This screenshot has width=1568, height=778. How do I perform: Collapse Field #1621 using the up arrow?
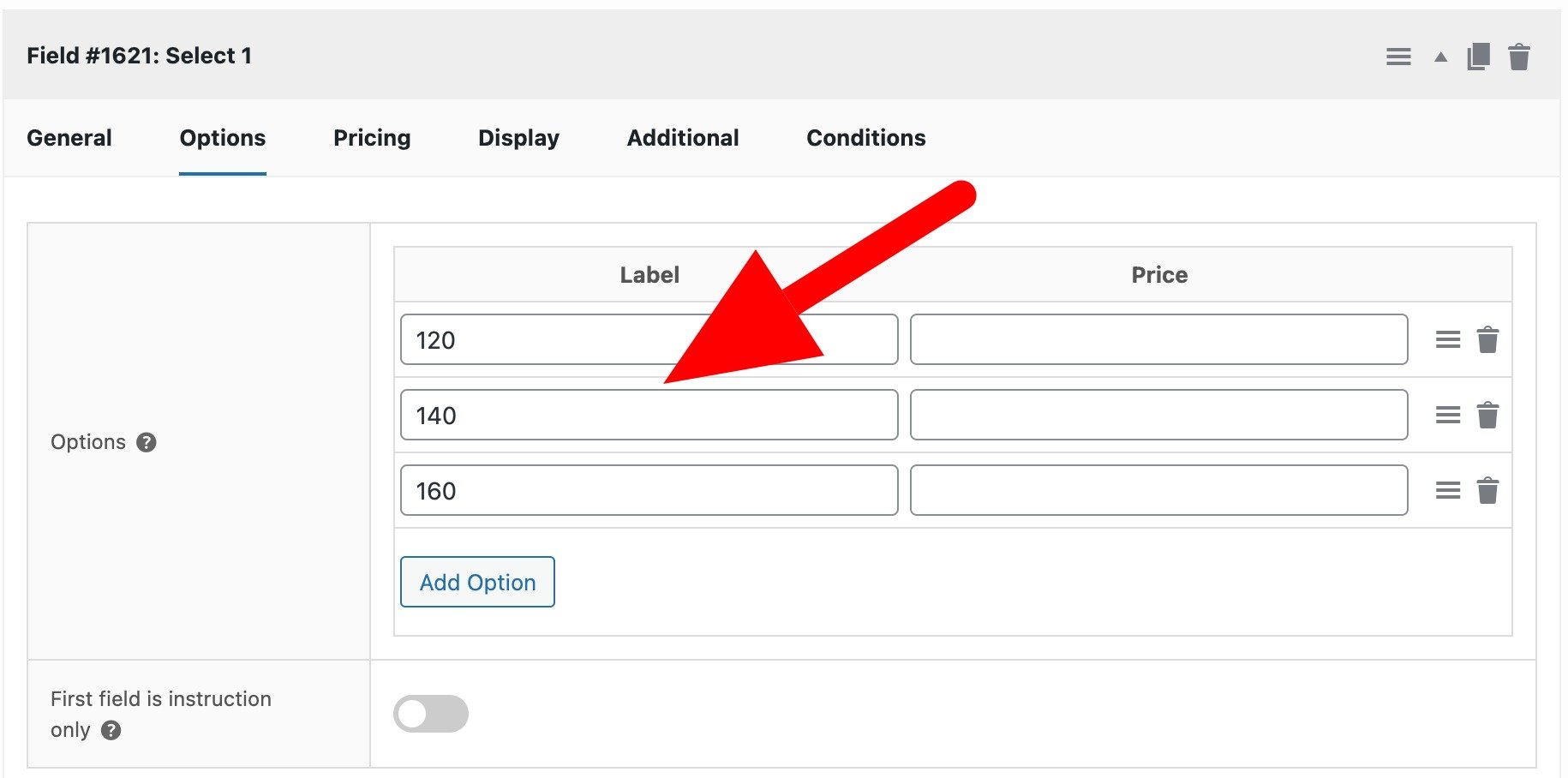click(1439, 57)
